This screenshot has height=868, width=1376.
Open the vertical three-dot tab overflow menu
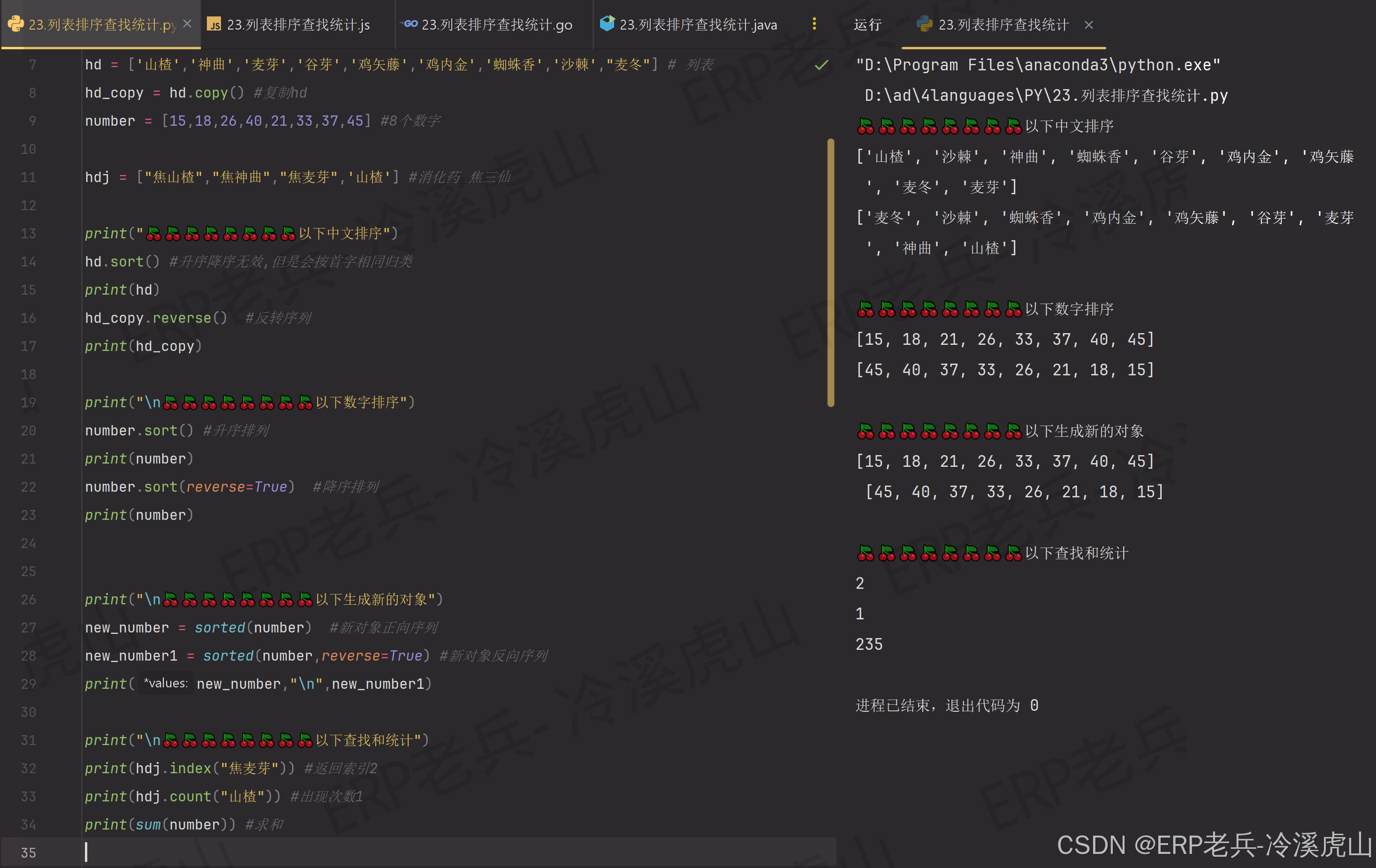coord(814,24)
